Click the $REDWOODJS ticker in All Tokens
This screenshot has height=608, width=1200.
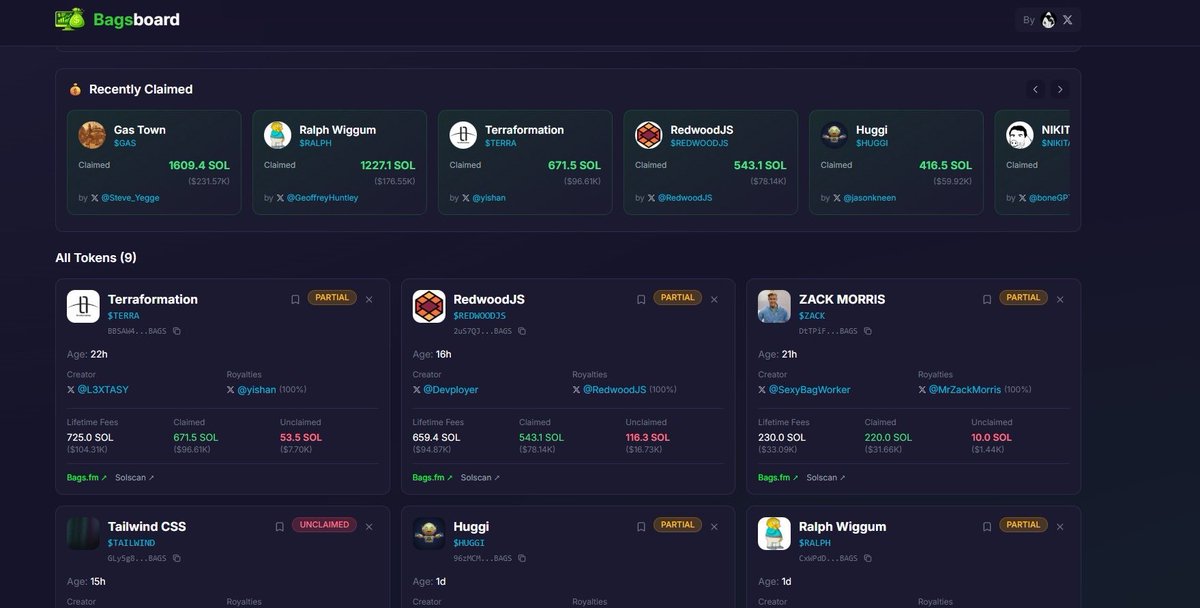[479, 316]
